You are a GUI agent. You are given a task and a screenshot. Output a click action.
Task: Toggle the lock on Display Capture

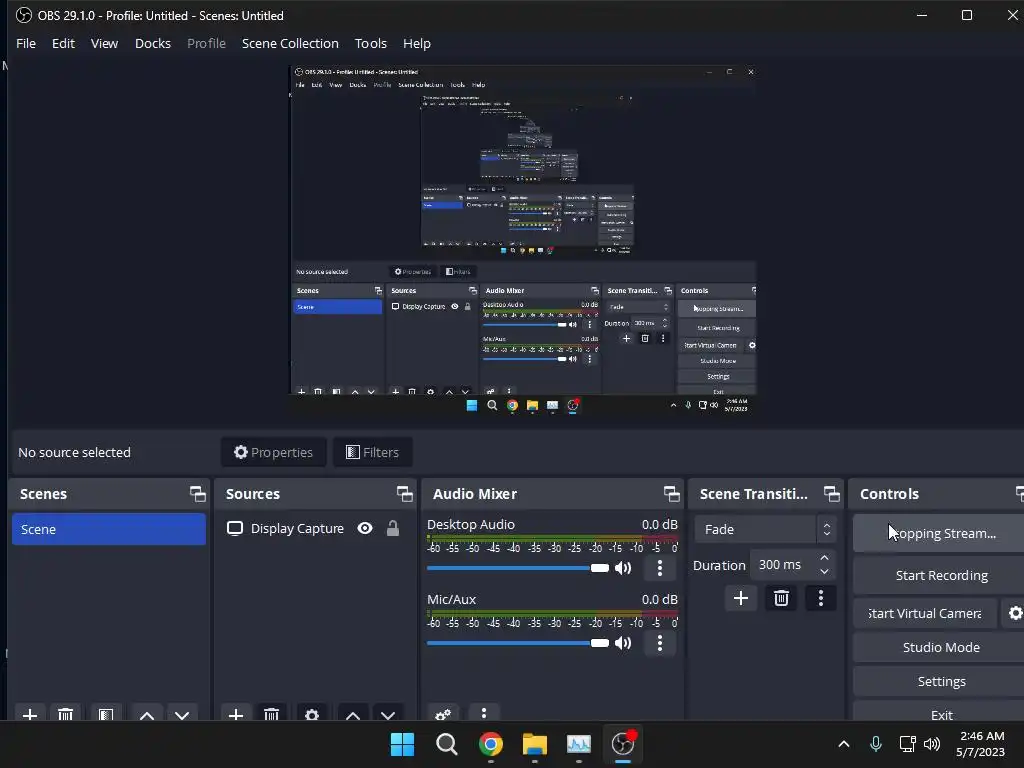[392, 528]
